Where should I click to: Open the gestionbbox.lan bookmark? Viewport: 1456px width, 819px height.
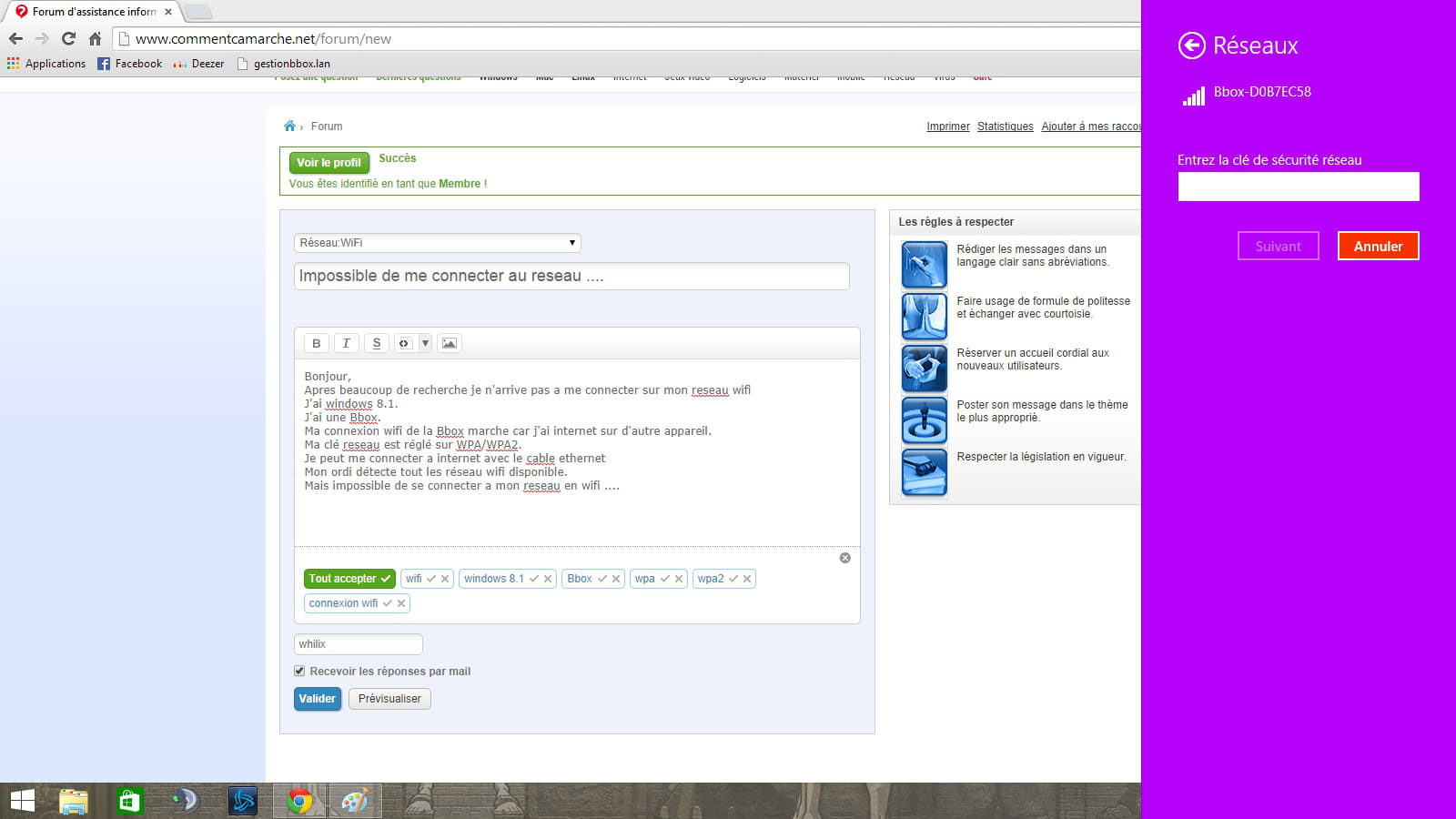click(283, 64)
